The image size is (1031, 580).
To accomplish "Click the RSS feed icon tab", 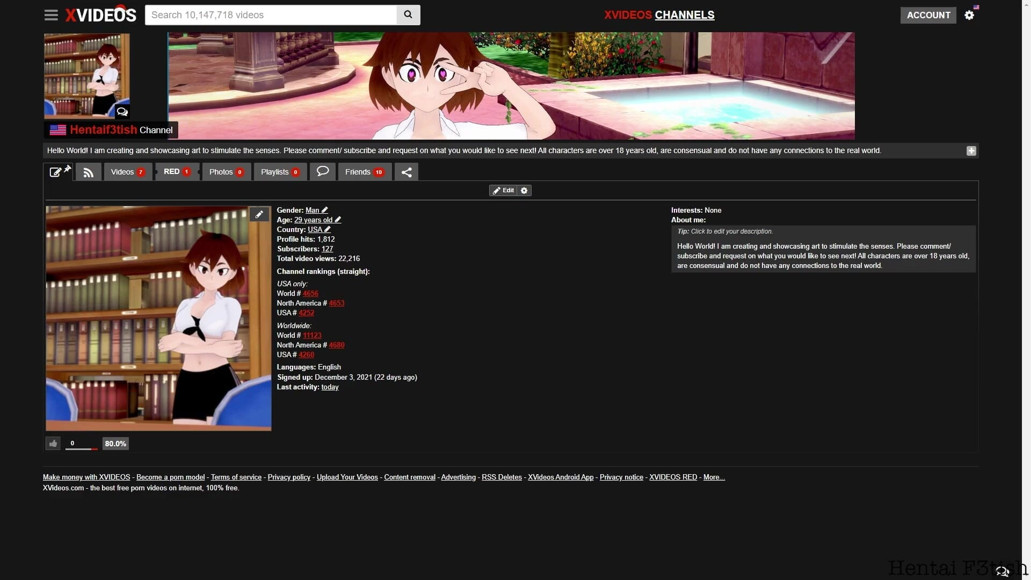I will point(88,172).
